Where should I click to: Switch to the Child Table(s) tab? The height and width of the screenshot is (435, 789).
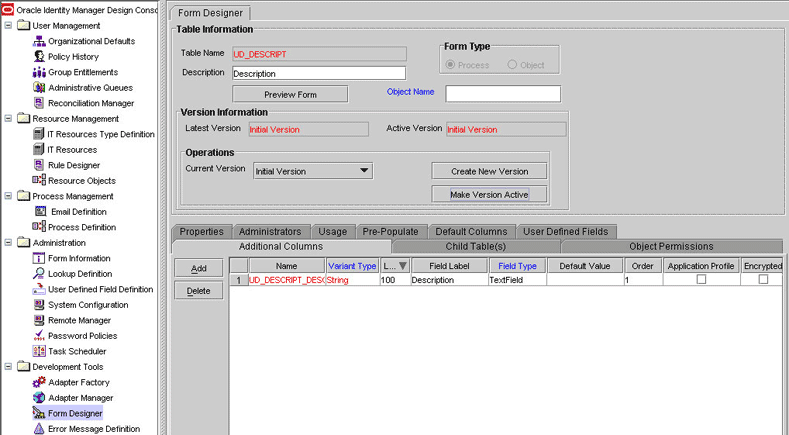[x=476, y=246]
